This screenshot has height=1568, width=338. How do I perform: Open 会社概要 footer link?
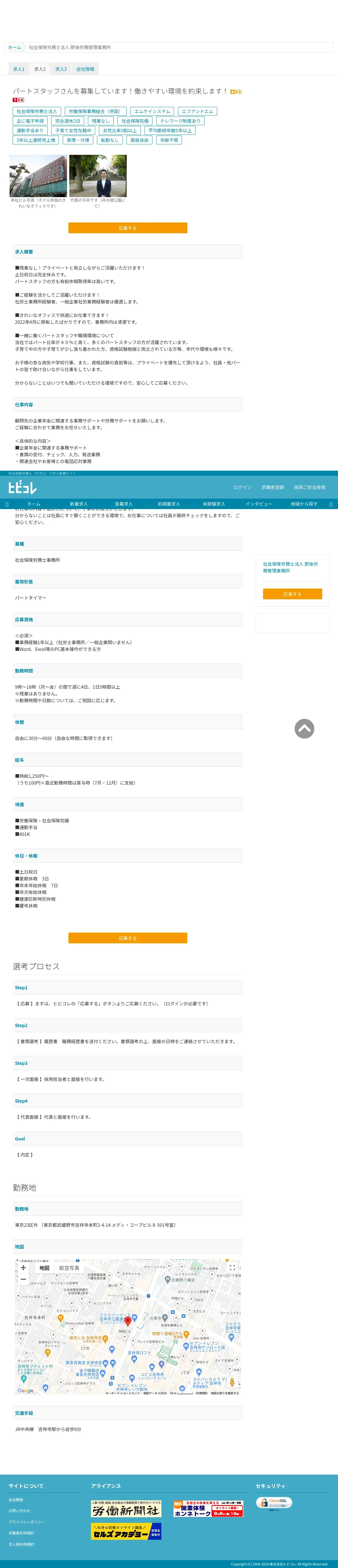[16, 1500]
